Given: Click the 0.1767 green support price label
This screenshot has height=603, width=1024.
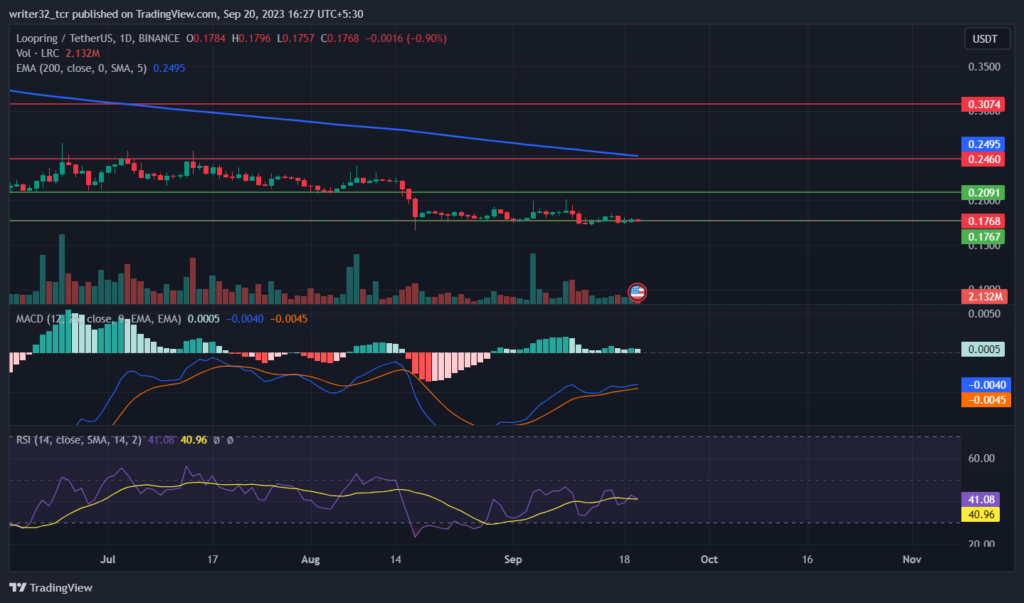Looking at the screenshot, I should 984,236.
